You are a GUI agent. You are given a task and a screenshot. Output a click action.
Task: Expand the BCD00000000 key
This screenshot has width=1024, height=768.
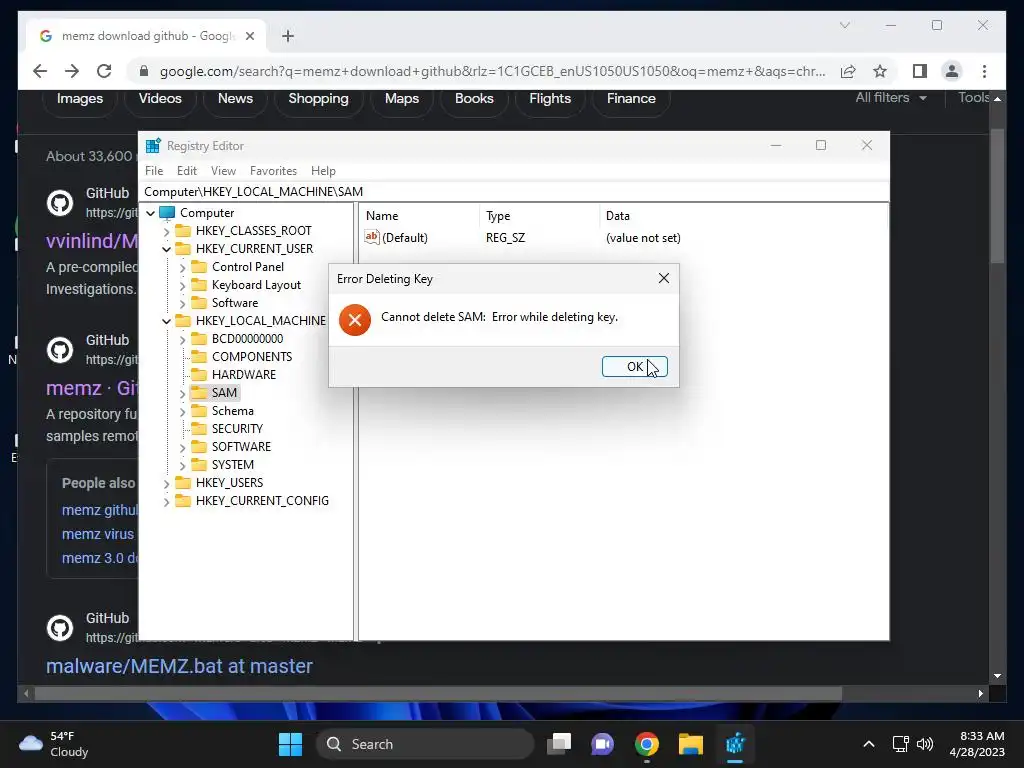click(182, 339)
